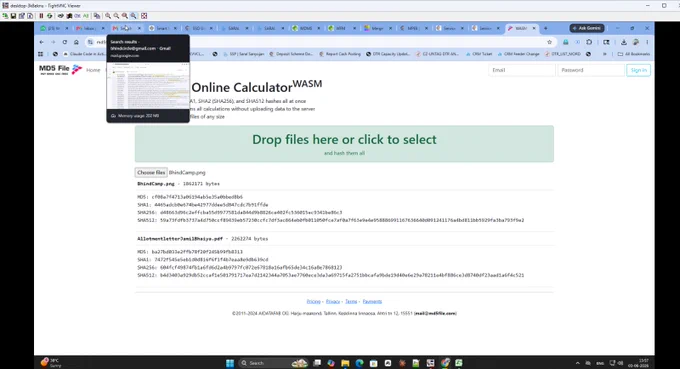Open Payments footer link
680x369 pixels.
(372, 301)
